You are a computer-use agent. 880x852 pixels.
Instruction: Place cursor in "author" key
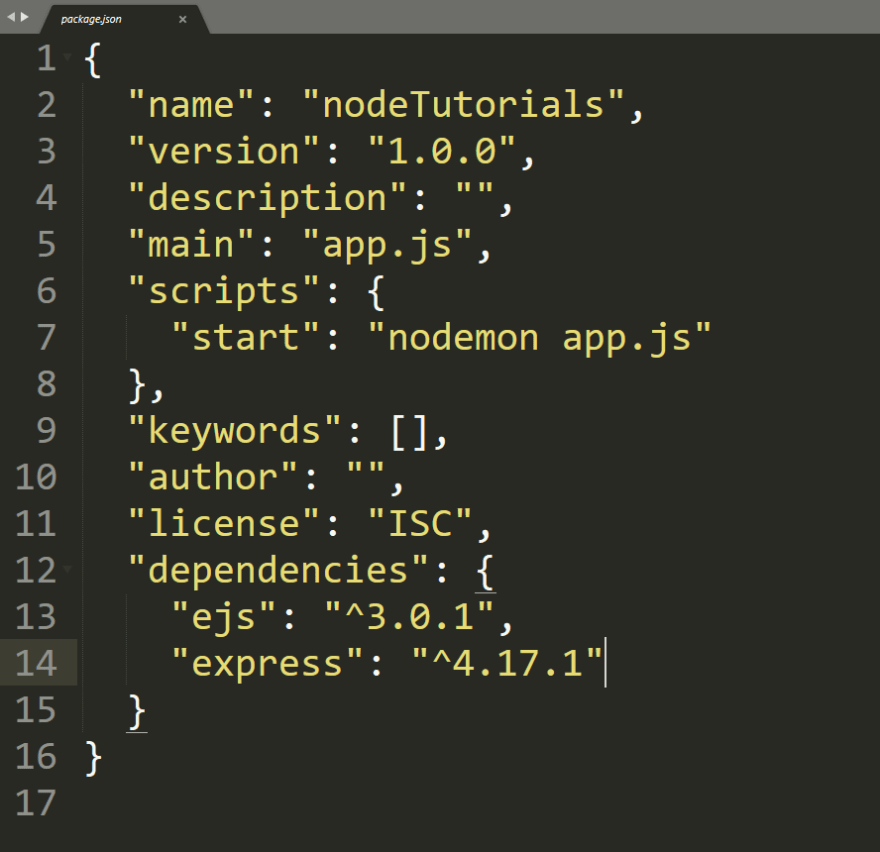click(213, 478)
